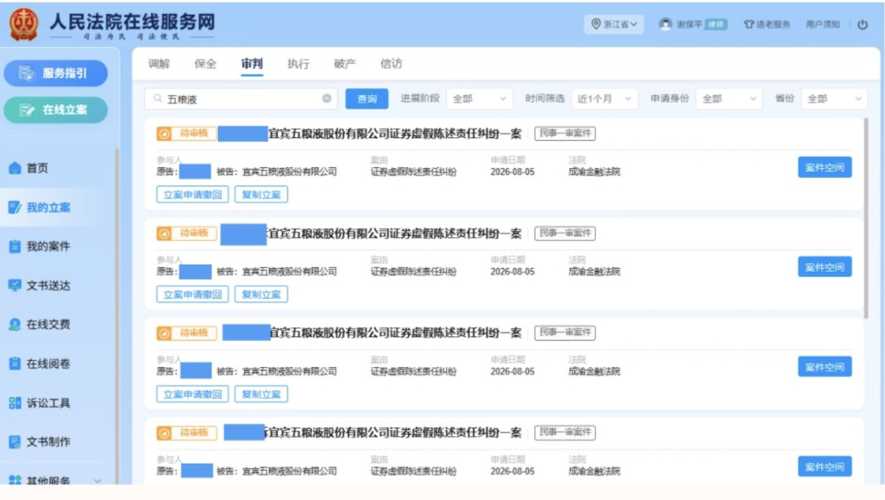Image resolution: width=885 pixels, height=500 pixels.
Task: Switch to the 调解 tab
Action: [x=159, y=63]
